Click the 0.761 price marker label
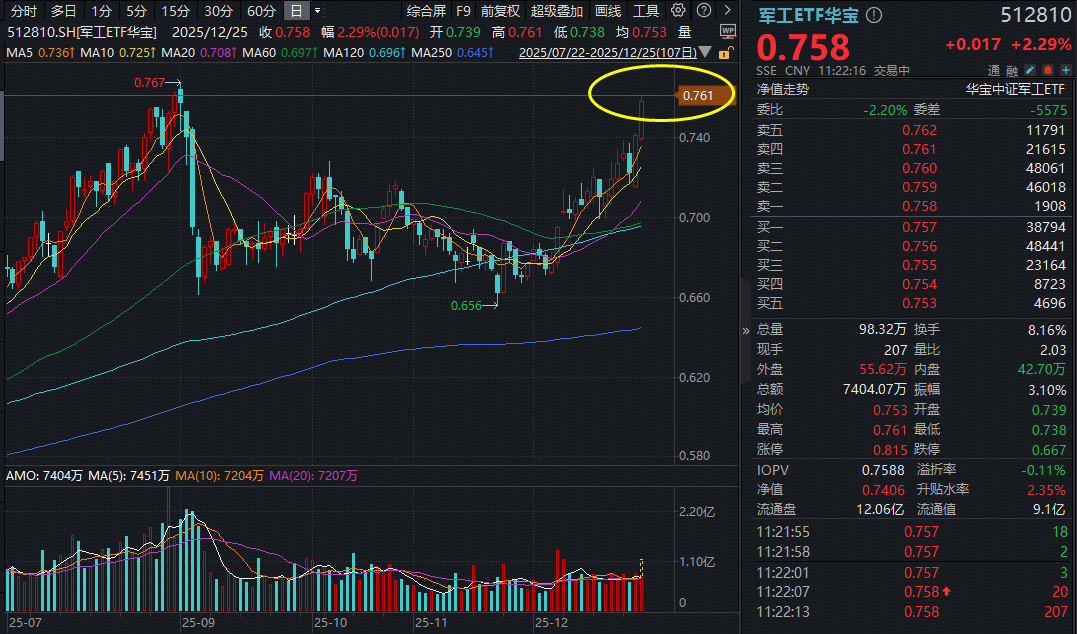Image resolution: width=1077 pixels, height=634 pixels. (697, 96)
